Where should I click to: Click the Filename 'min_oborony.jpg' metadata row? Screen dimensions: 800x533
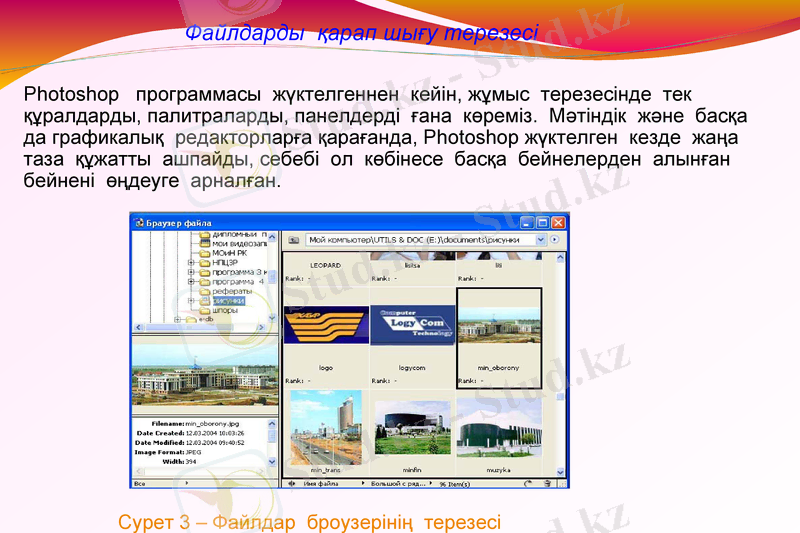(x=195, y=424)
